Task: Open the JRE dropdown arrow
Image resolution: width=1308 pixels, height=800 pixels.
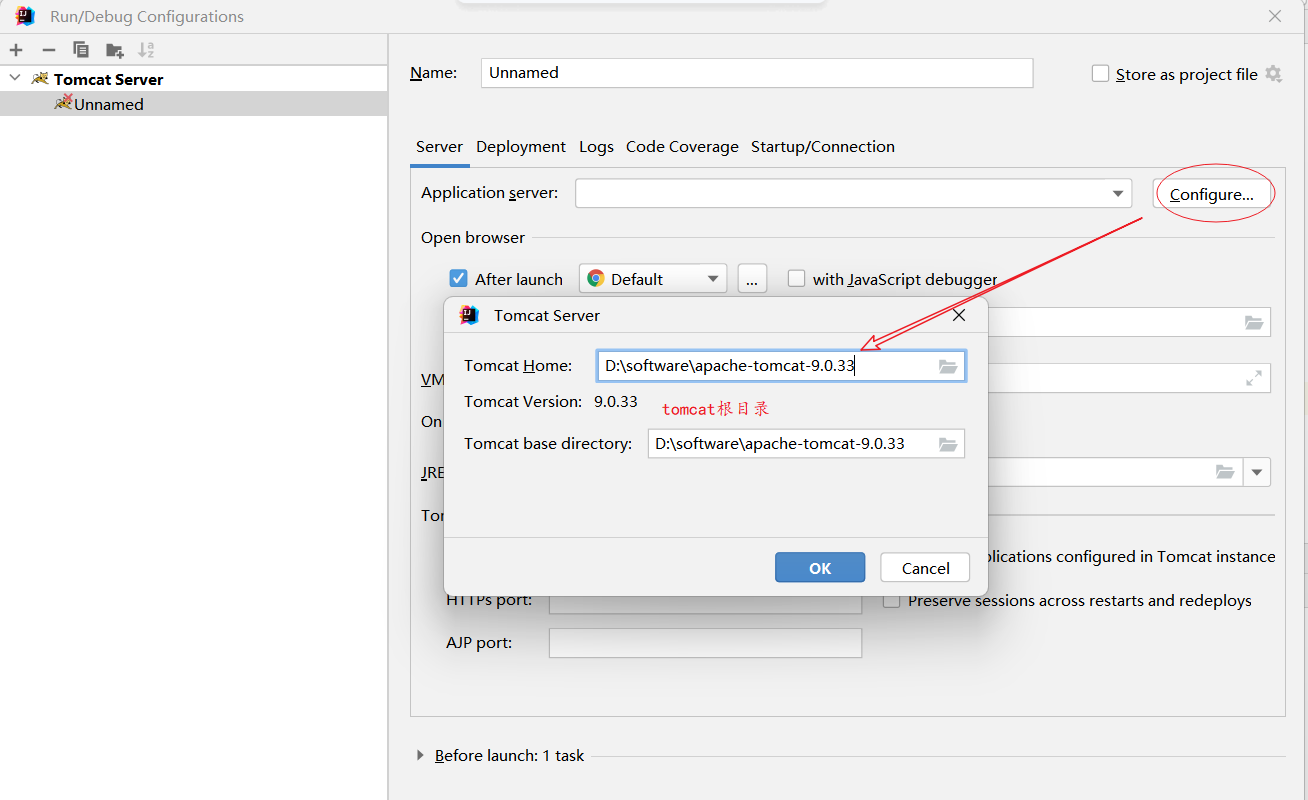Action: [1257, 472]
